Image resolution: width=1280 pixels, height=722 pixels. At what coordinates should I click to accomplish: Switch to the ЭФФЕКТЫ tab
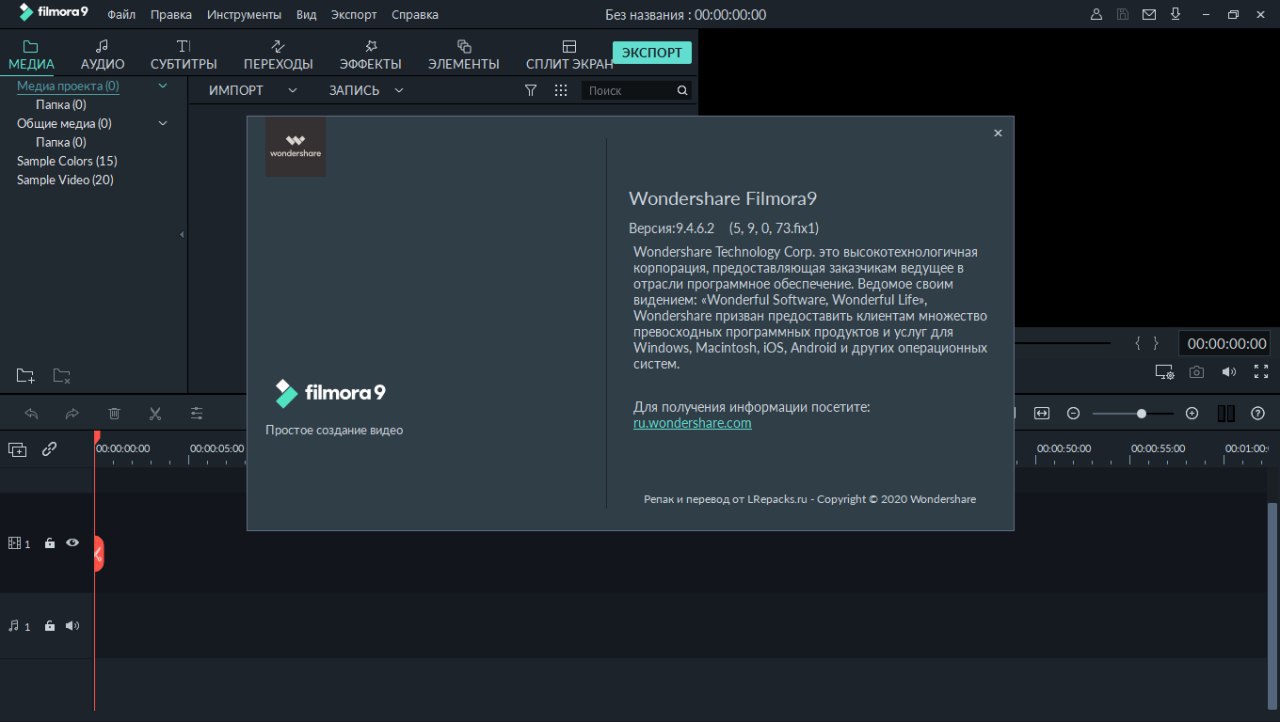(370, 55)
